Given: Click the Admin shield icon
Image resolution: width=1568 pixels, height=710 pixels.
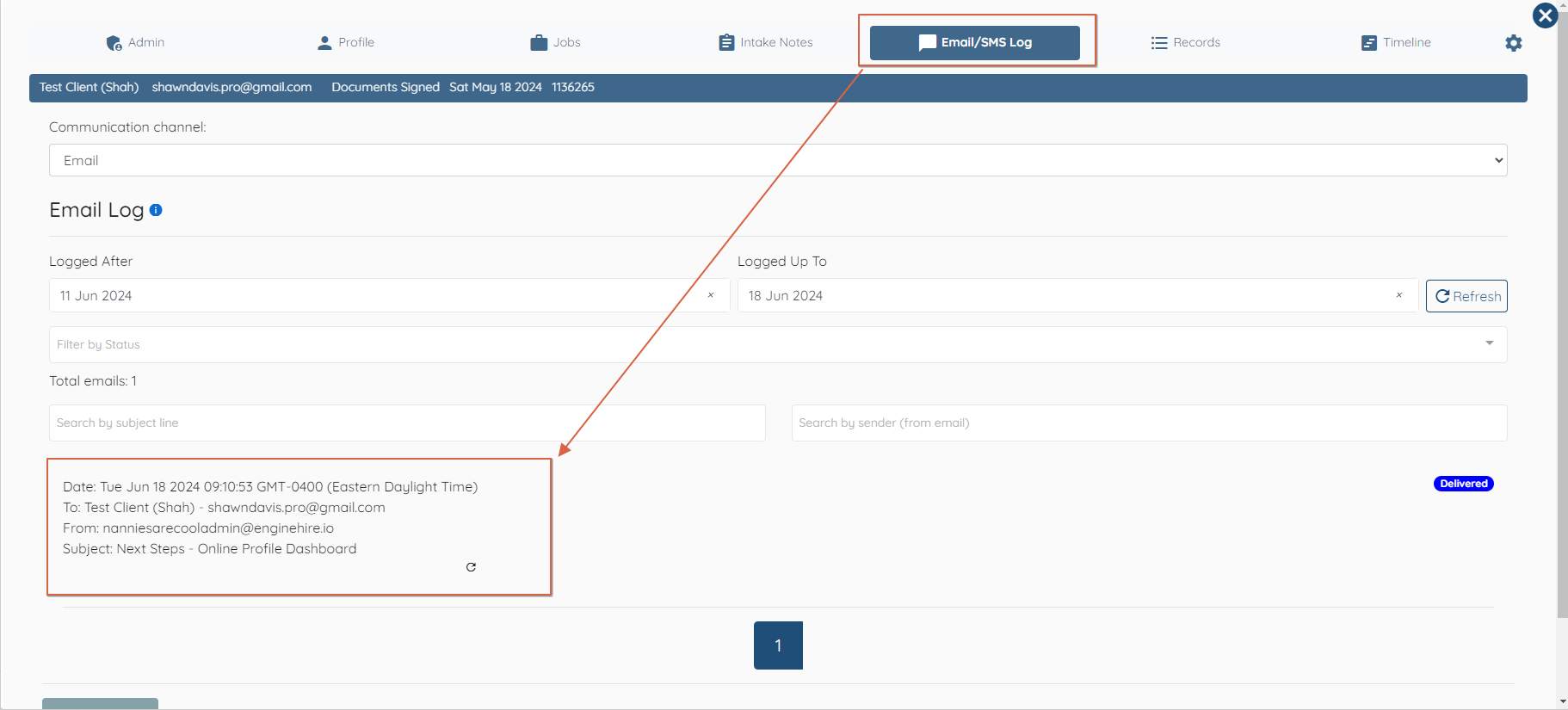Looking at the screenshot, I should (114, 43).
